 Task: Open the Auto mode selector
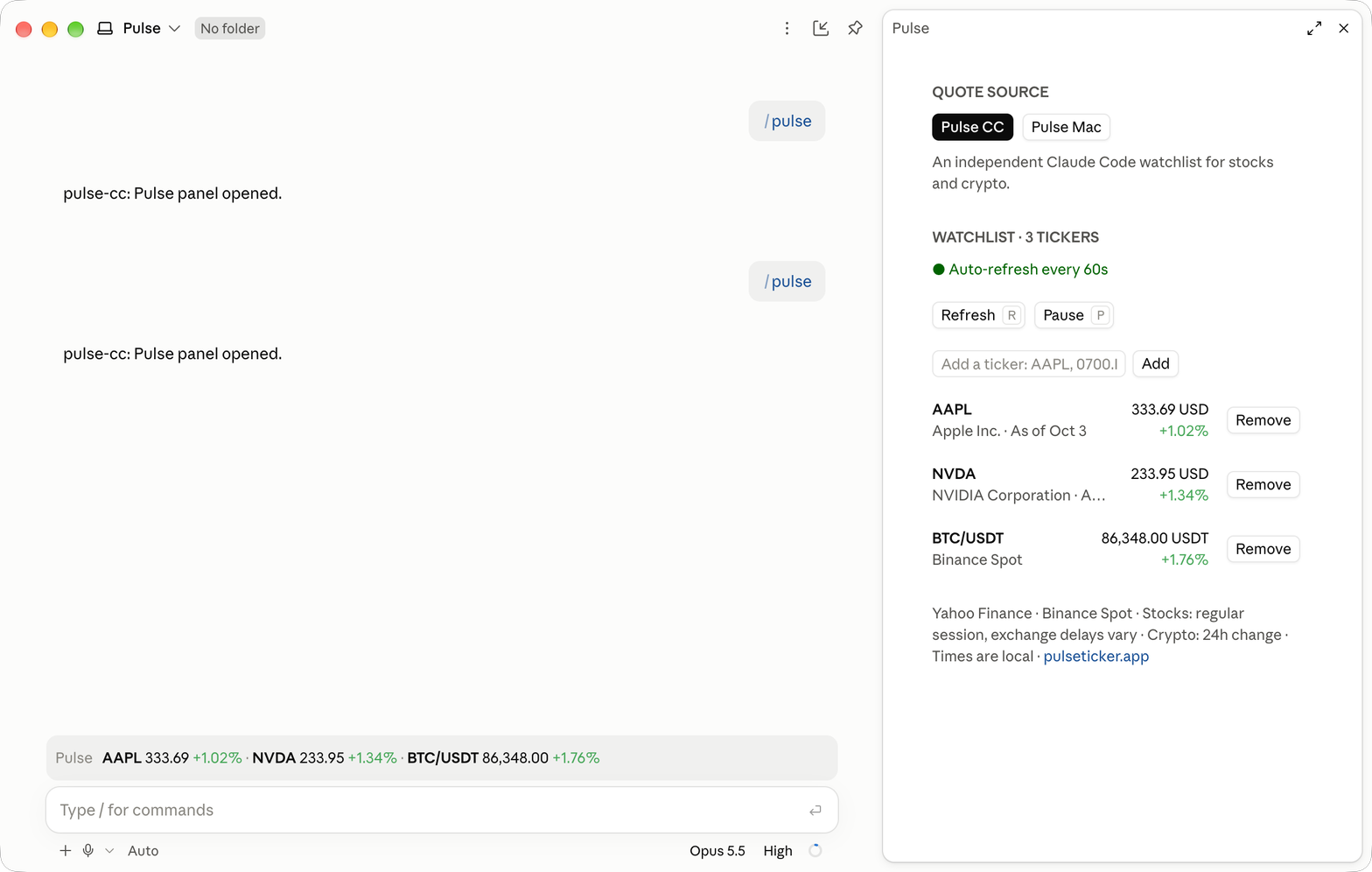pyautogui.click(x=143, y=850)
